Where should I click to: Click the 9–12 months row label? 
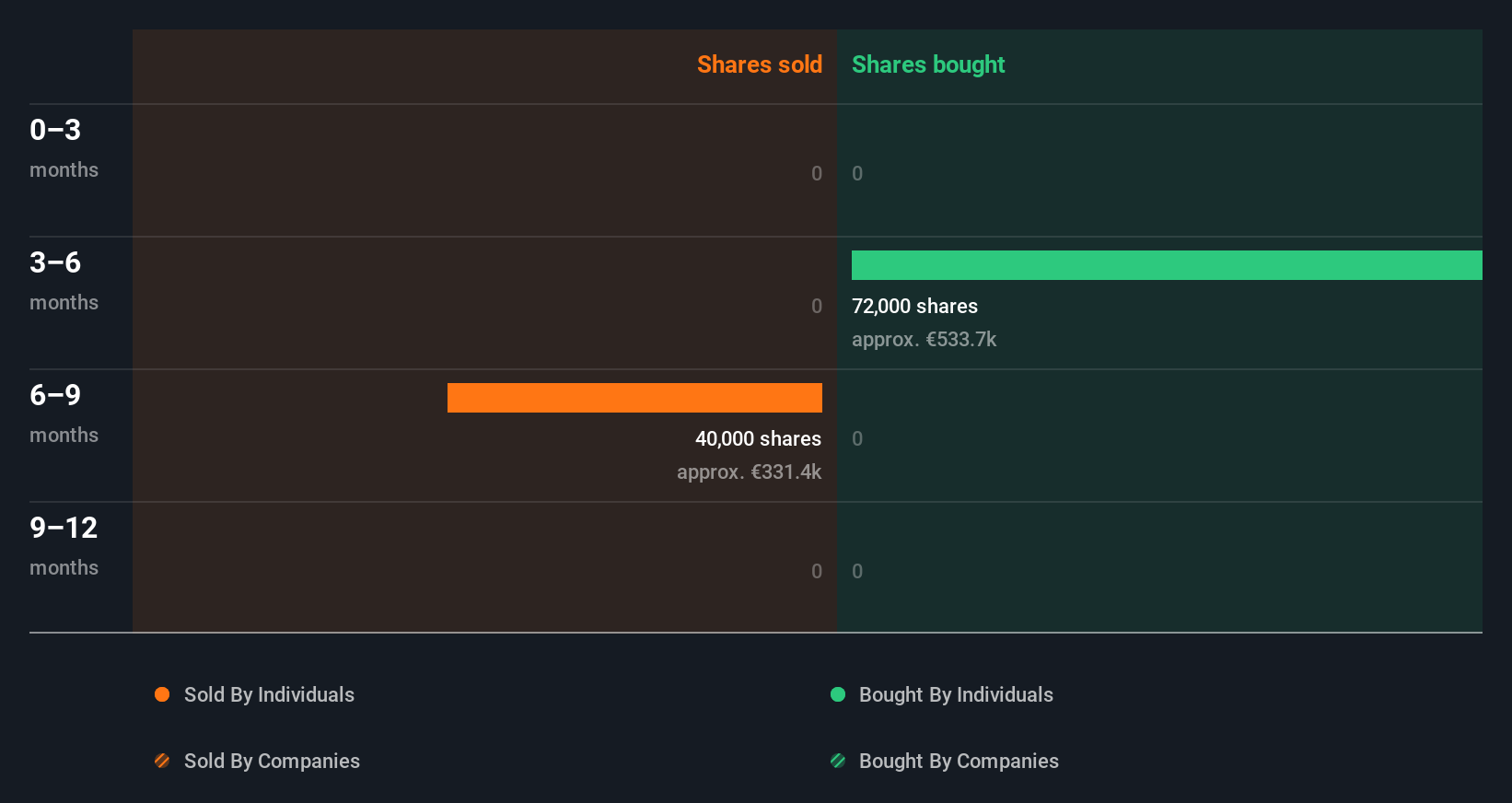click(64, 545)
